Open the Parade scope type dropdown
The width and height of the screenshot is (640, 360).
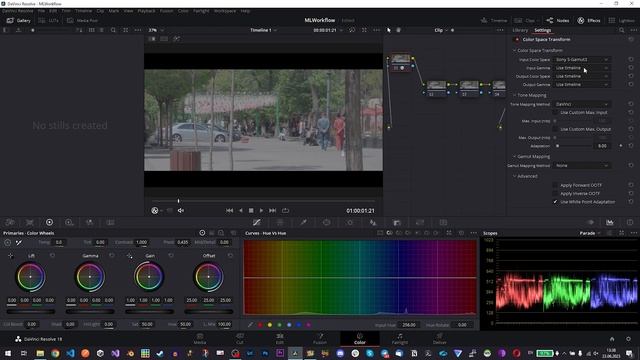click(590, 233)
